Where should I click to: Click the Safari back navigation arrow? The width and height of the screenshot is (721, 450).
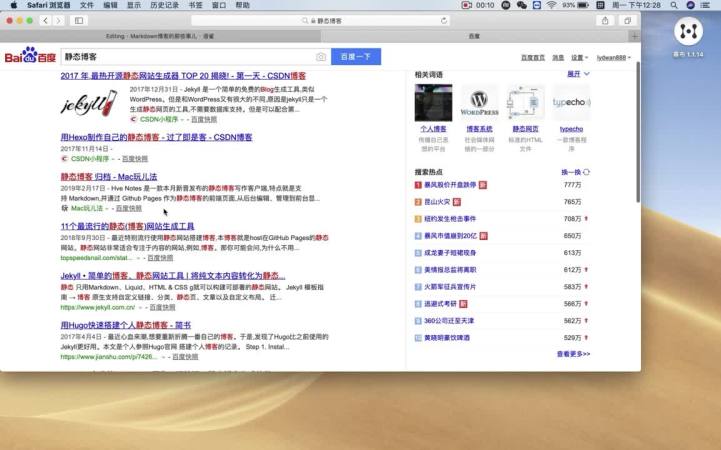click(46, 21)
